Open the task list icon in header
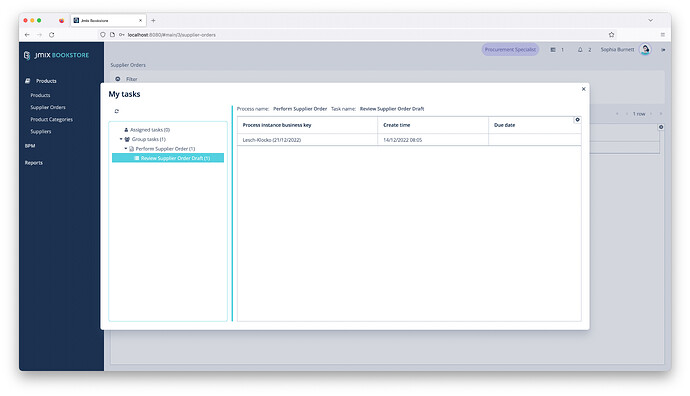 pyautogui.click(x=553, y=50)
